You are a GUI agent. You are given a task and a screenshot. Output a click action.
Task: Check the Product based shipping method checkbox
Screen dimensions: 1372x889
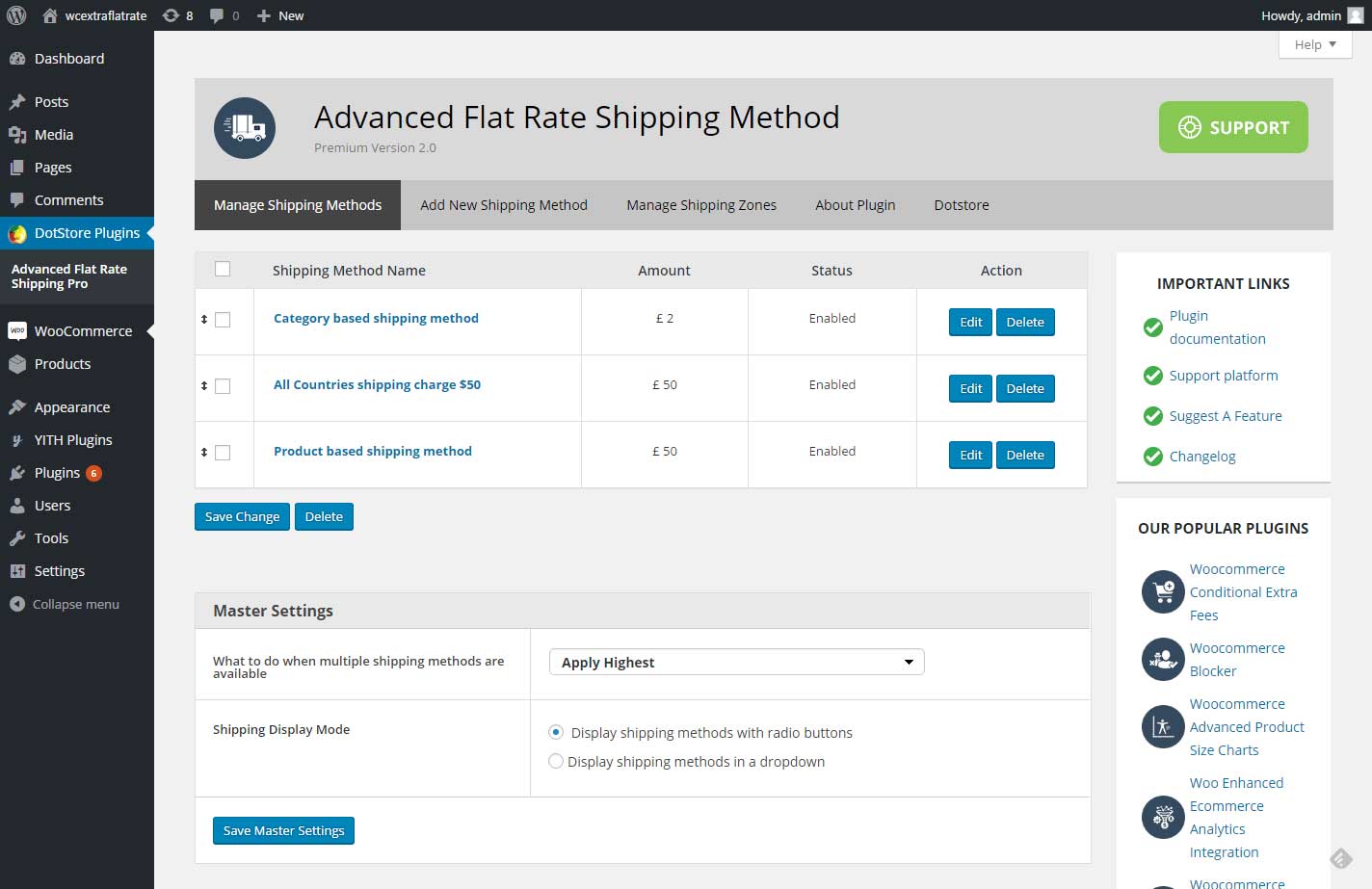pos(223,453)
